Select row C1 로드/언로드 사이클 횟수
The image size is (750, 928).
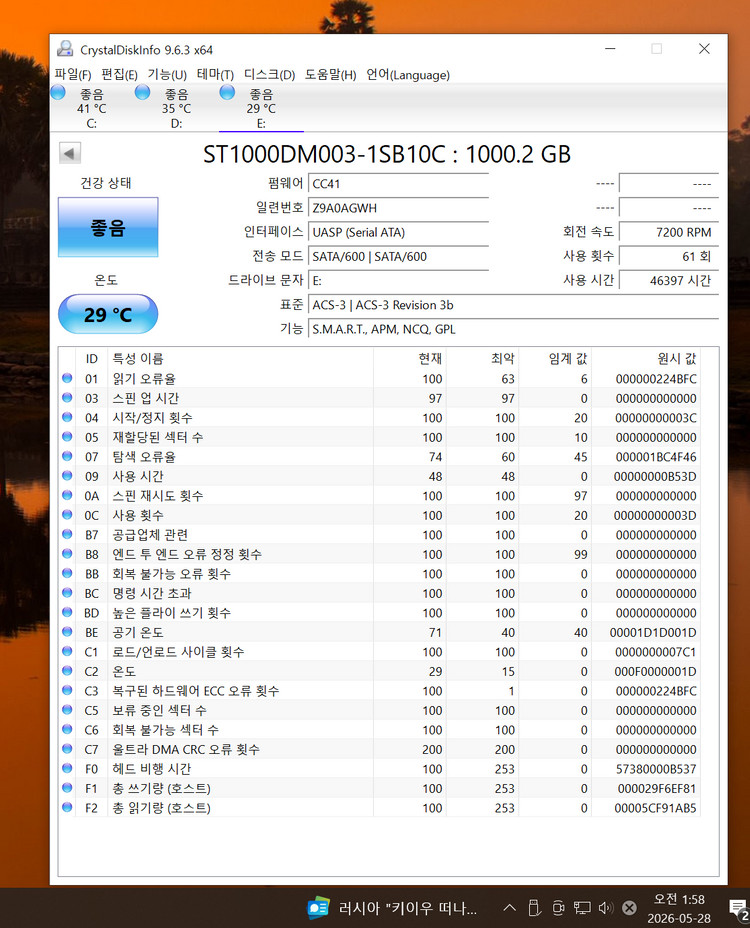click(379, 652)
